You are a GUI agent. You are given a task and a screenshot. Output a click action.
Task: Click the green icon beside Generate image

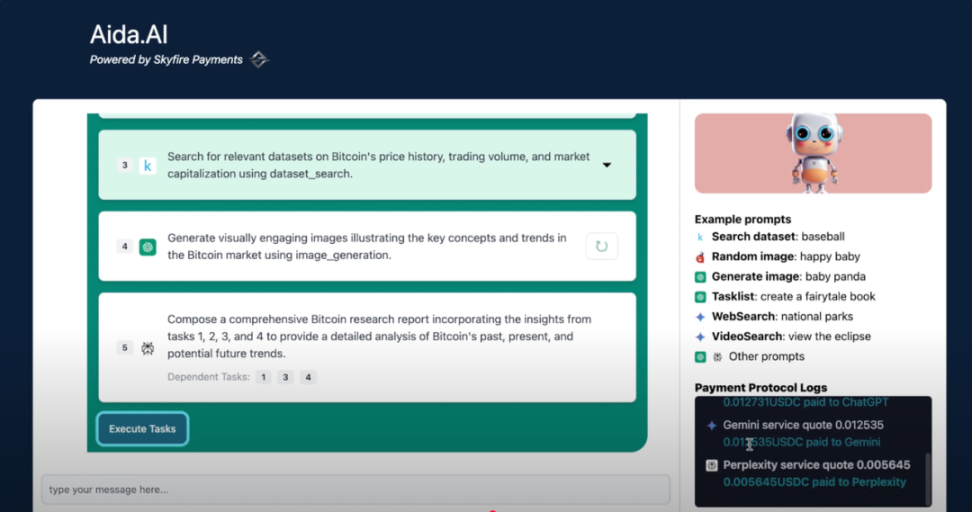[700, 277]
